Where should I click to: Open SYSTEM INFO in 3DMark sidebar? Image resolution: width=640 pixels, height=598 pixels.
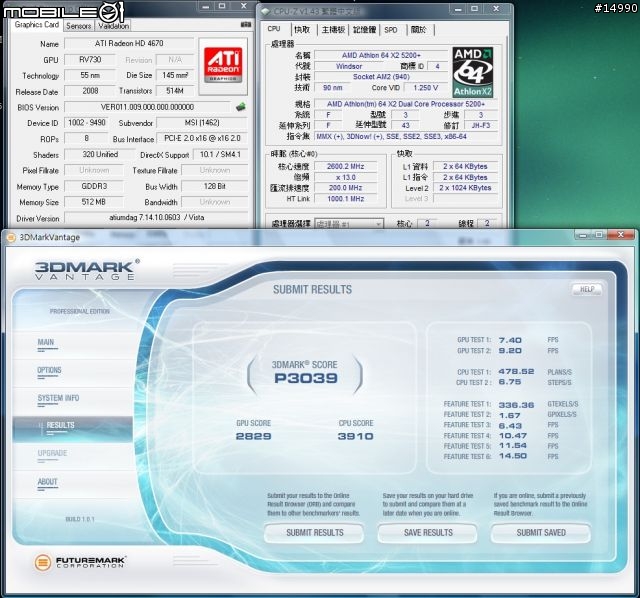(x=58, y=398)
